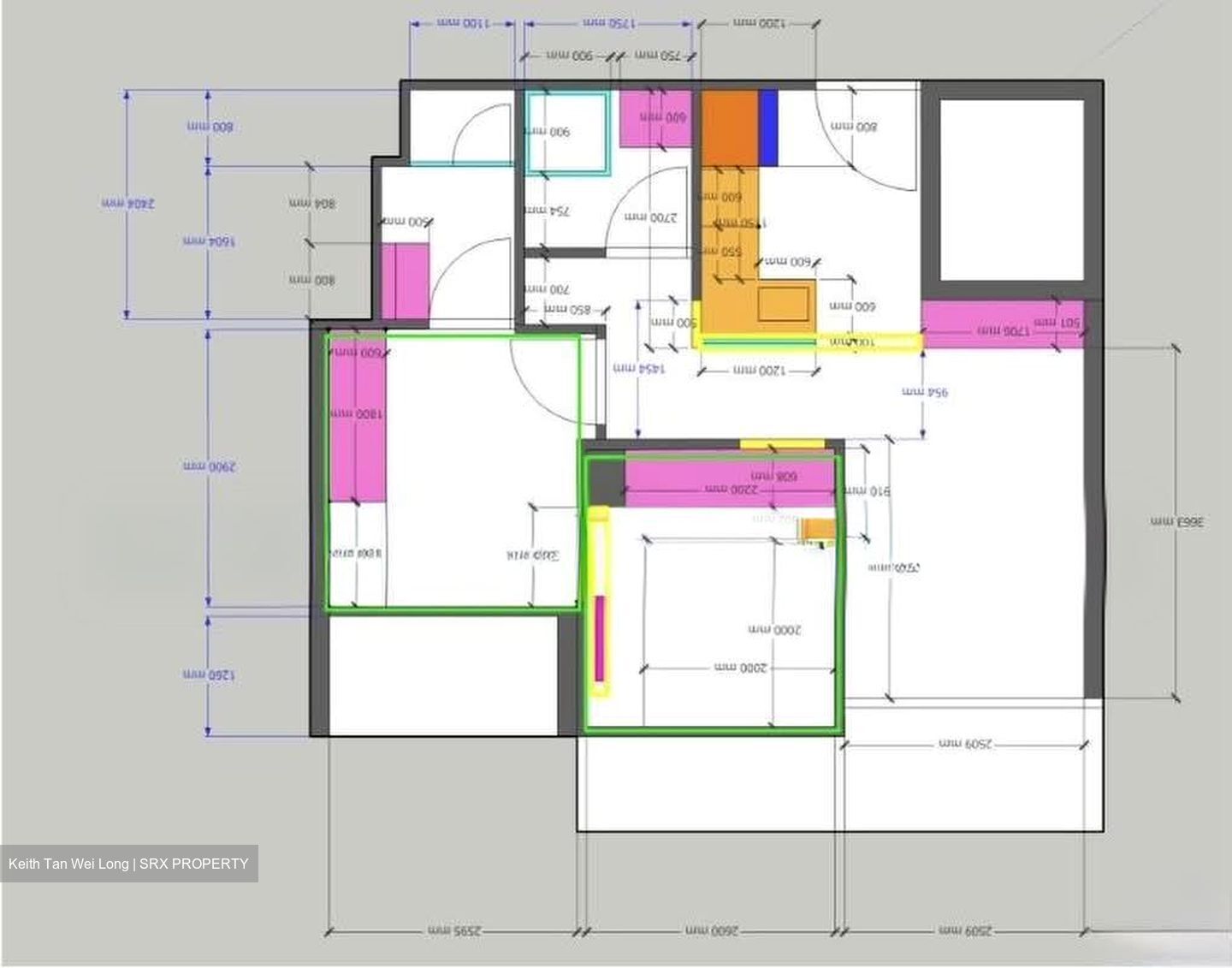
Task: Select the '608 mm' dimension label
Action: (774, 476)
